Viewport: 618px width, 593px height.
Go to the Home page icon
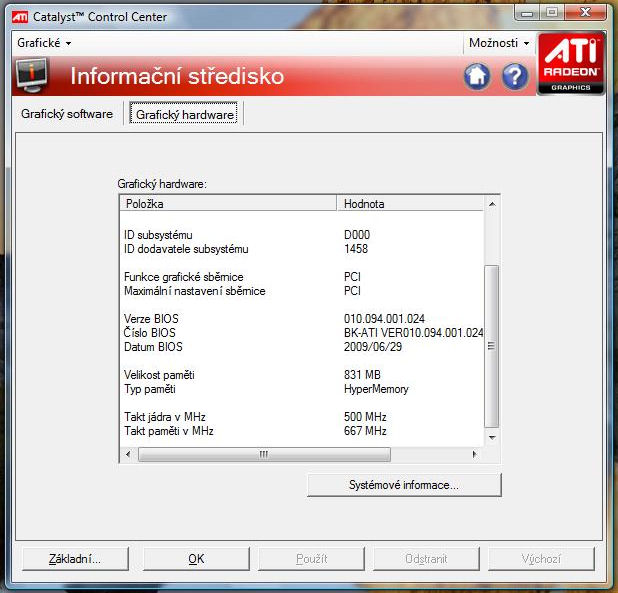pos(477,76)
